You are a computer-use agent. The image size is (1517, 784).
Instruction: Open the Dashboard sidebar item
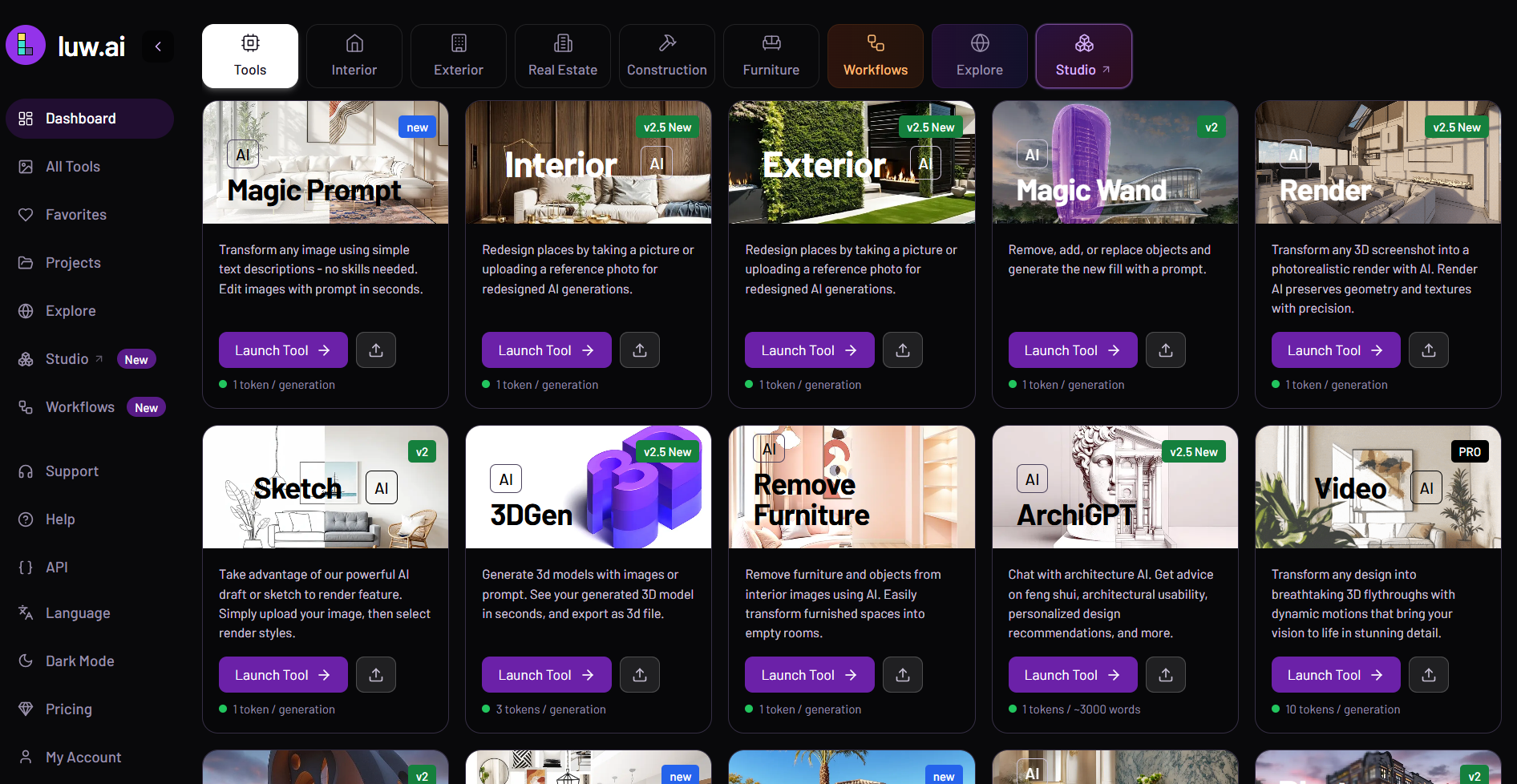click(90, 119)
